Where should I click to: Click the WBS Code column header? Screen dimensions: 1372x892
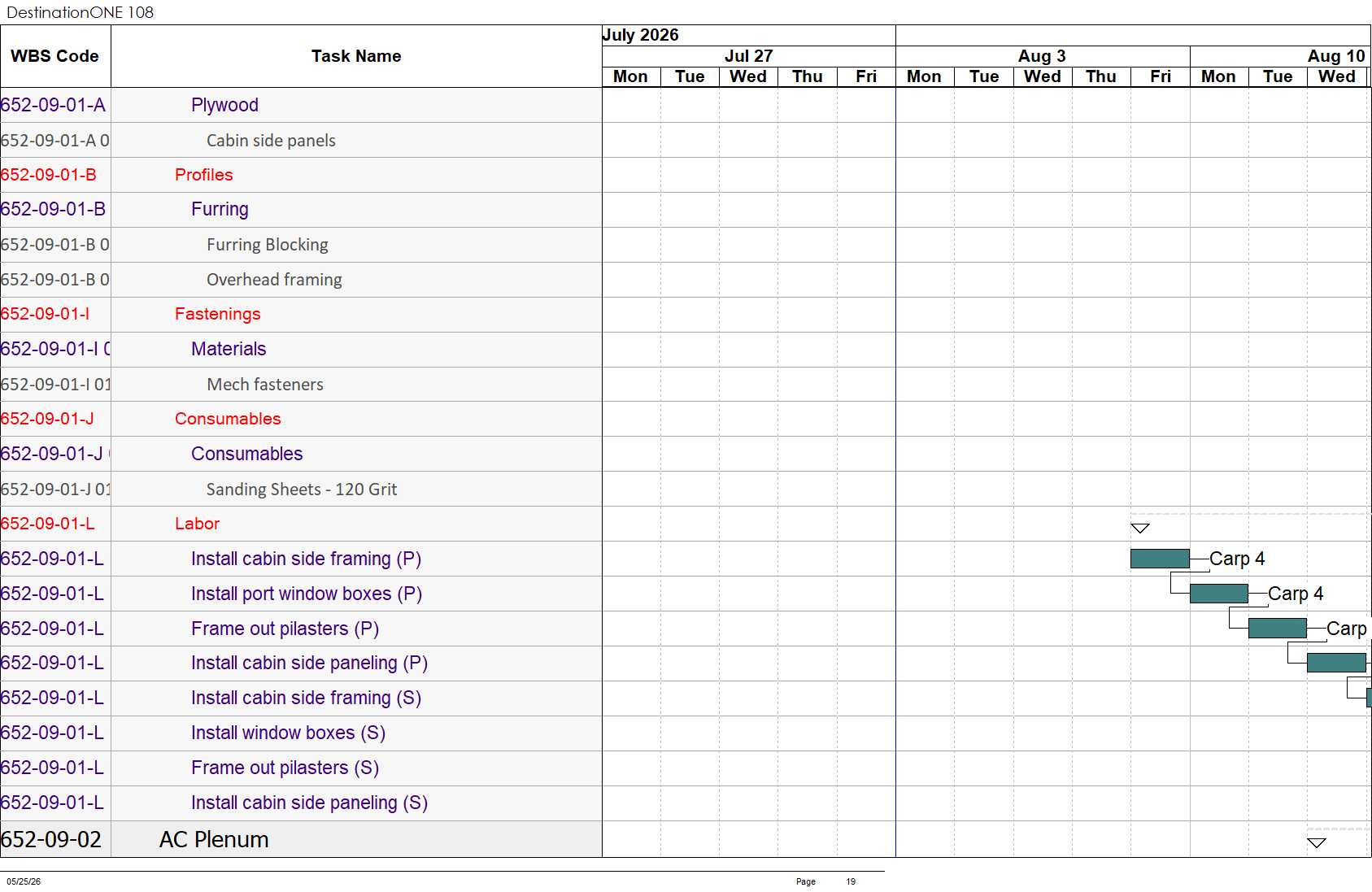coord(54,56)
